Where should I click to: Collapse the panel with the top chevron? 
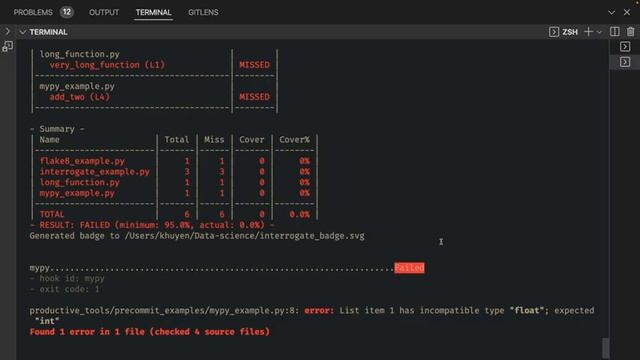(x=611, y=12)
